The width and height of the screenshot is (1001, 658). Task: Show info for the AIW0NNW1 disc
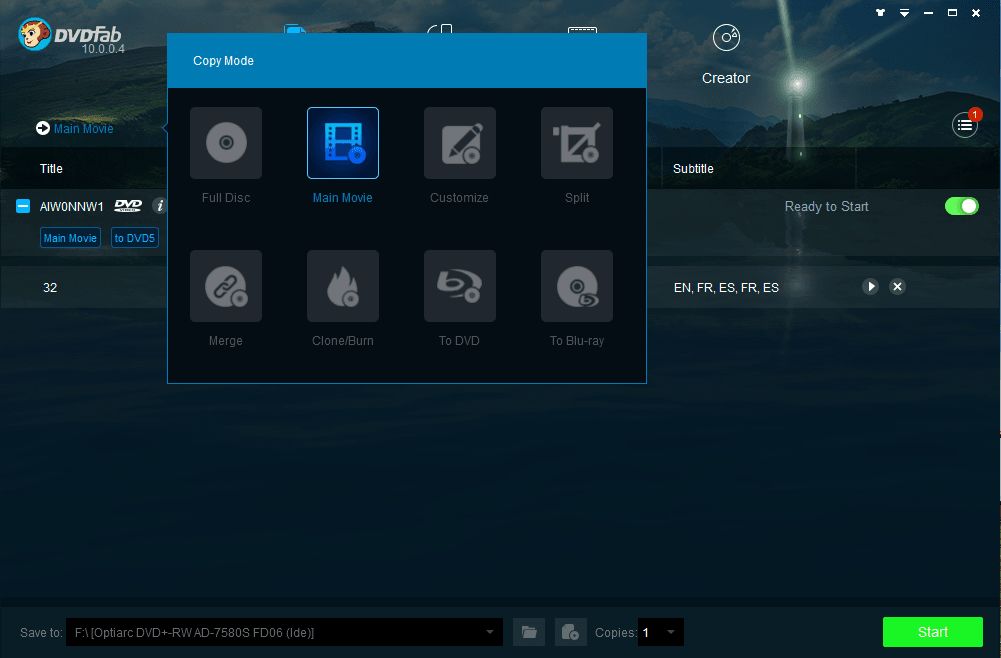pyautogui.click(x=160, y=206)
